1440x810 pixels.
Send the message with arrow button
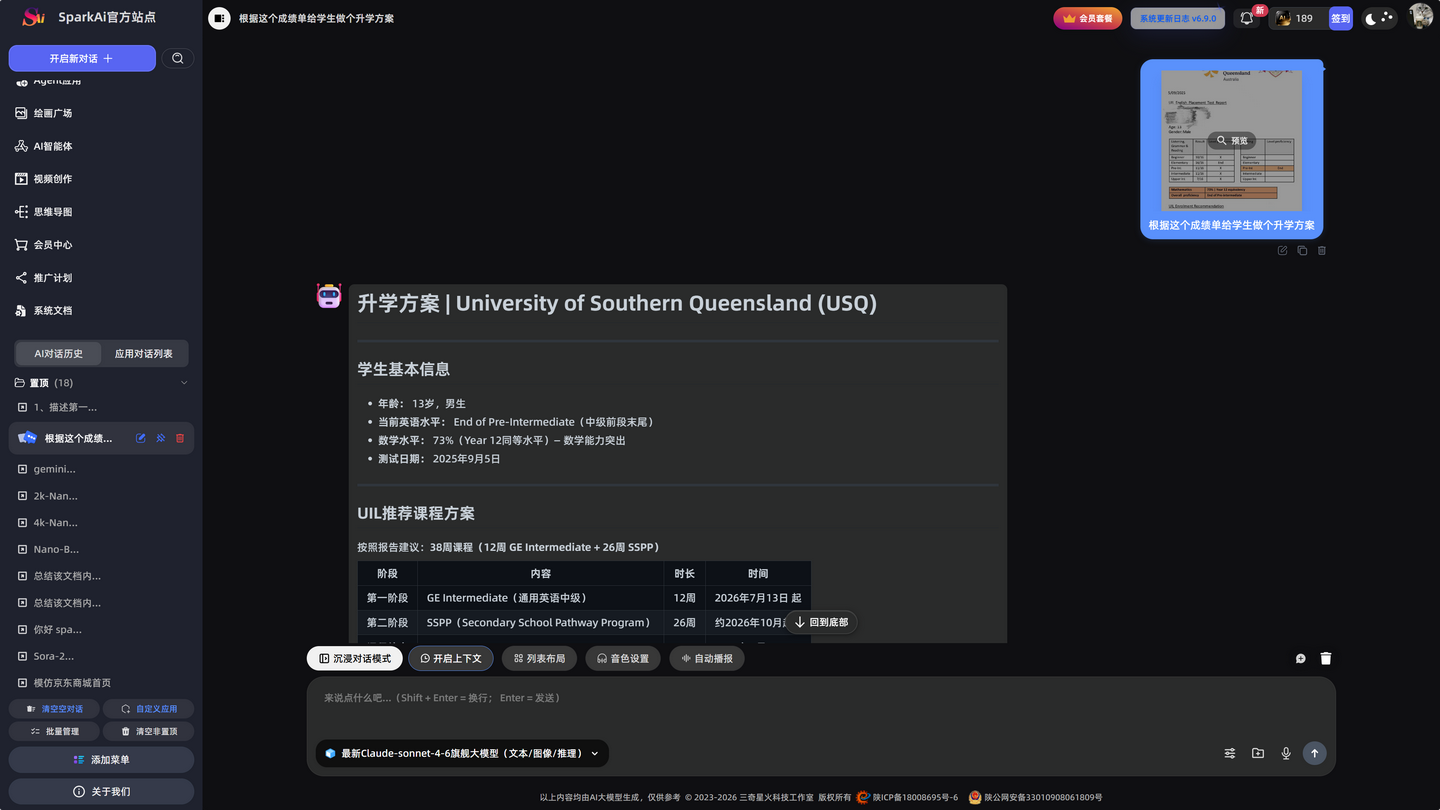tap(1315, 753)
